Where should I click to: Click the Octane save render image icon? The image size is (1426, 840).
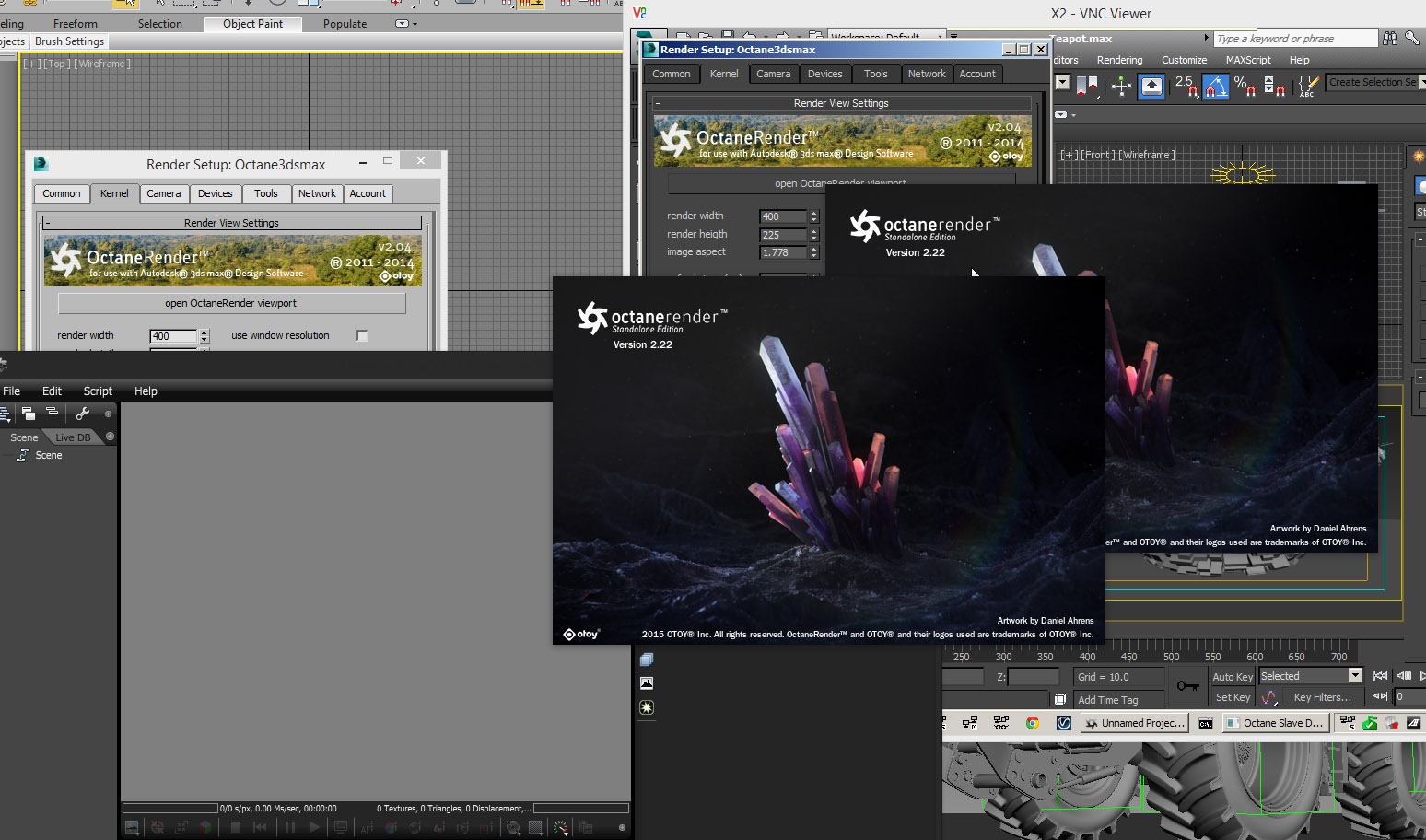(x=132, y=827)
